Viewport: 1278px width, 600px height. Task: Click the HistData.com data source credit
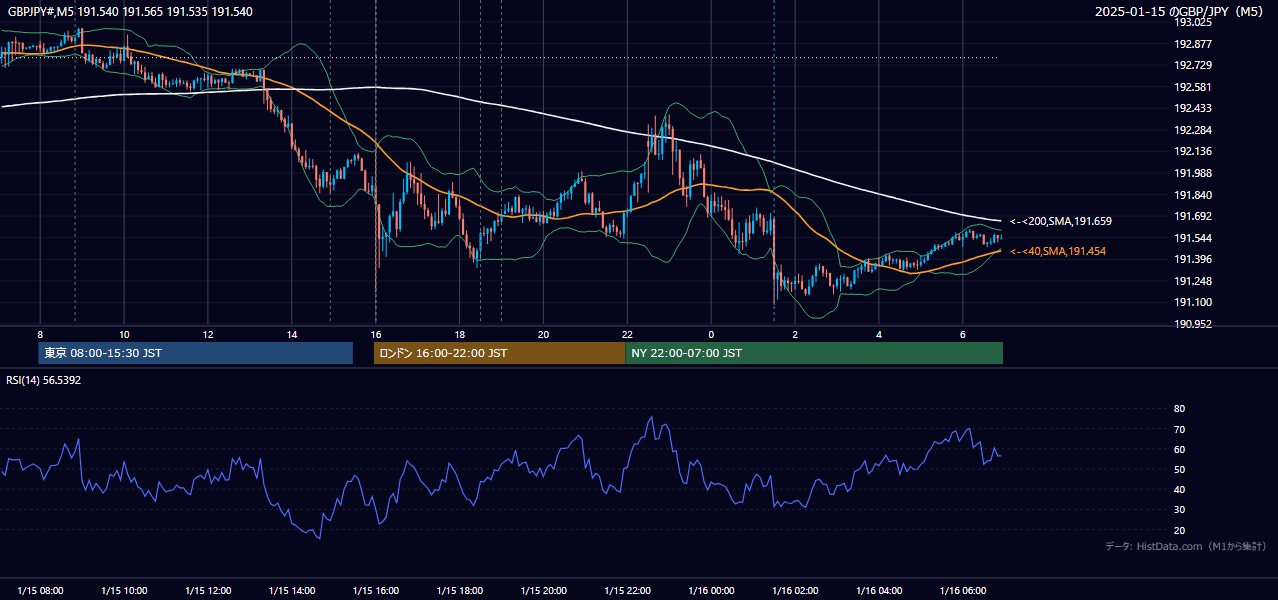1186,546
